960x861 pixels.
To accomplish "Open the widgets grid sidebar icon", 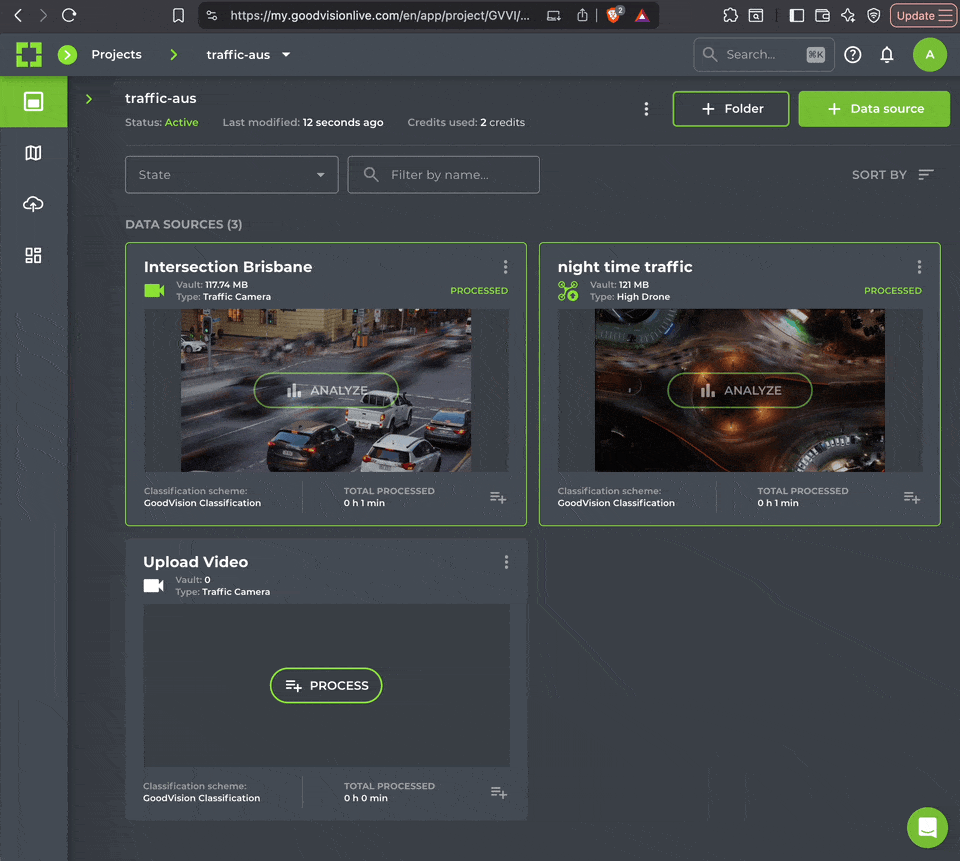I will 33,255.
